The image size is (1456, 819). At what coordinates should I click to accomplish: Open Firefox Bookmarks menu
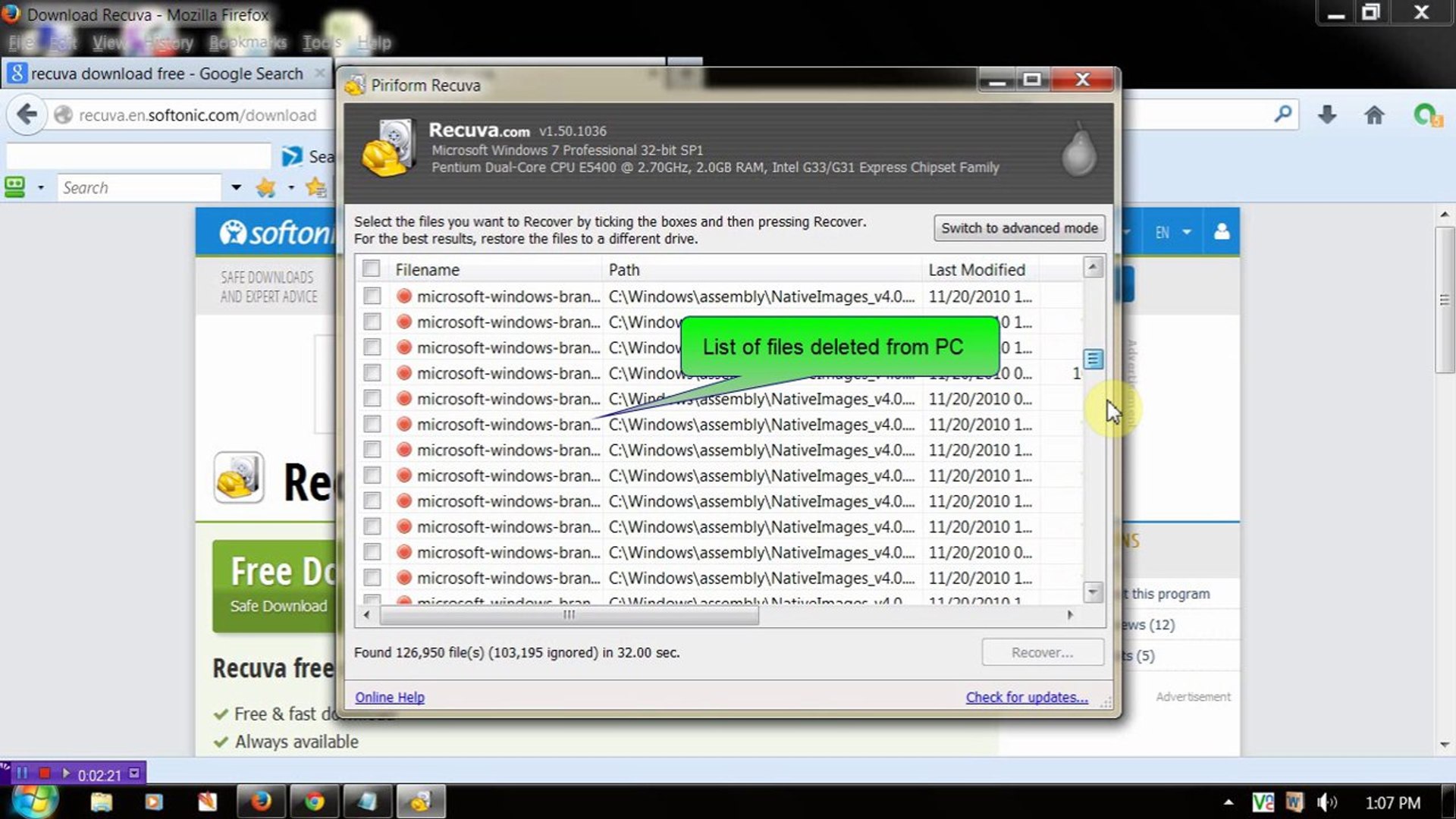[x=248, y=42]
